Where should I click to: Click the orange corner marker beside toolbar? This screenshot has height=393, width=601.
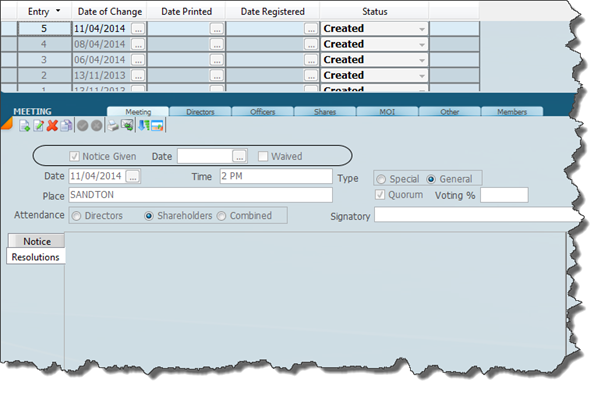pyautogui.click(x=7, y=124)
